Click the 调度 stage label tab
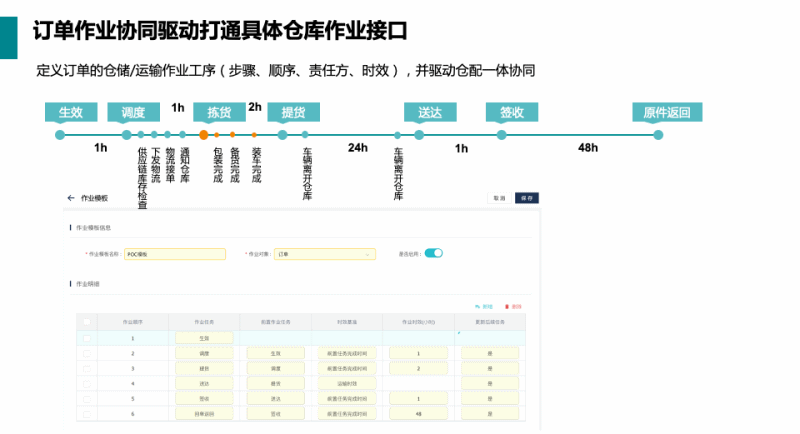The width and height of the screenshot is (800, 434). click(126, 112)
